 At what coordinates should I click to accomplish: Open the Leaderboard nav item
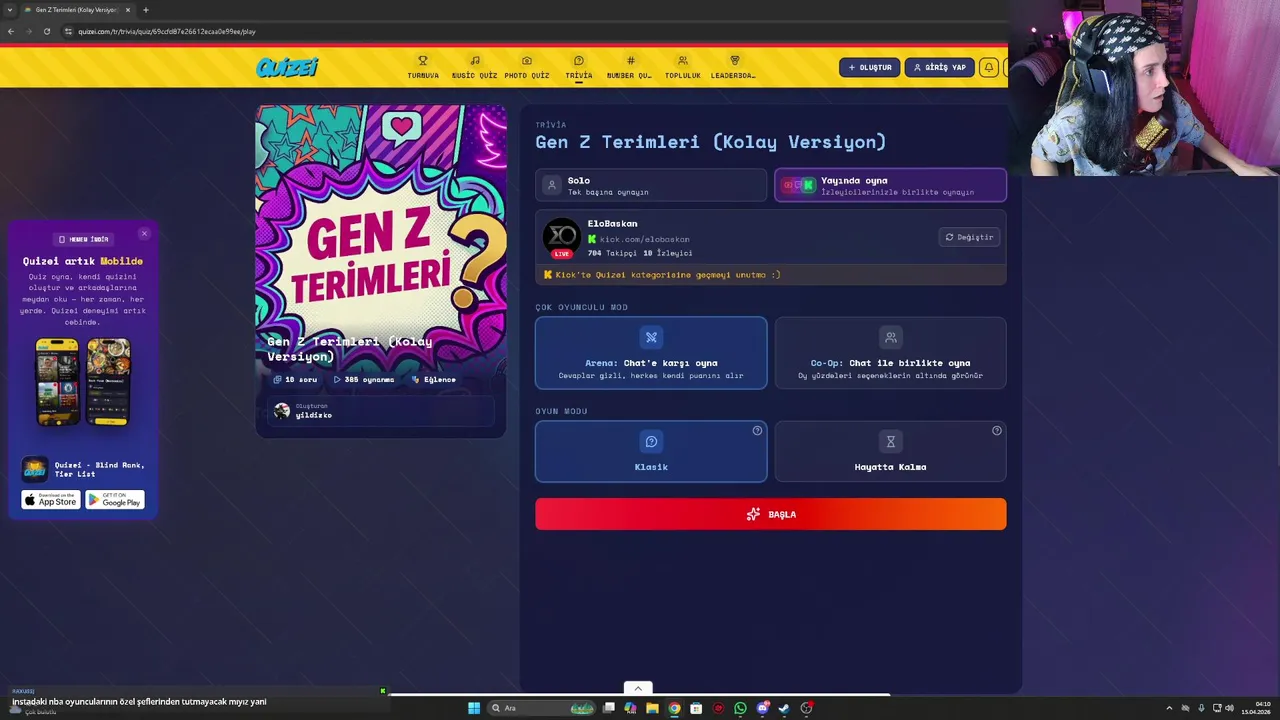click(x=734, y=67)
